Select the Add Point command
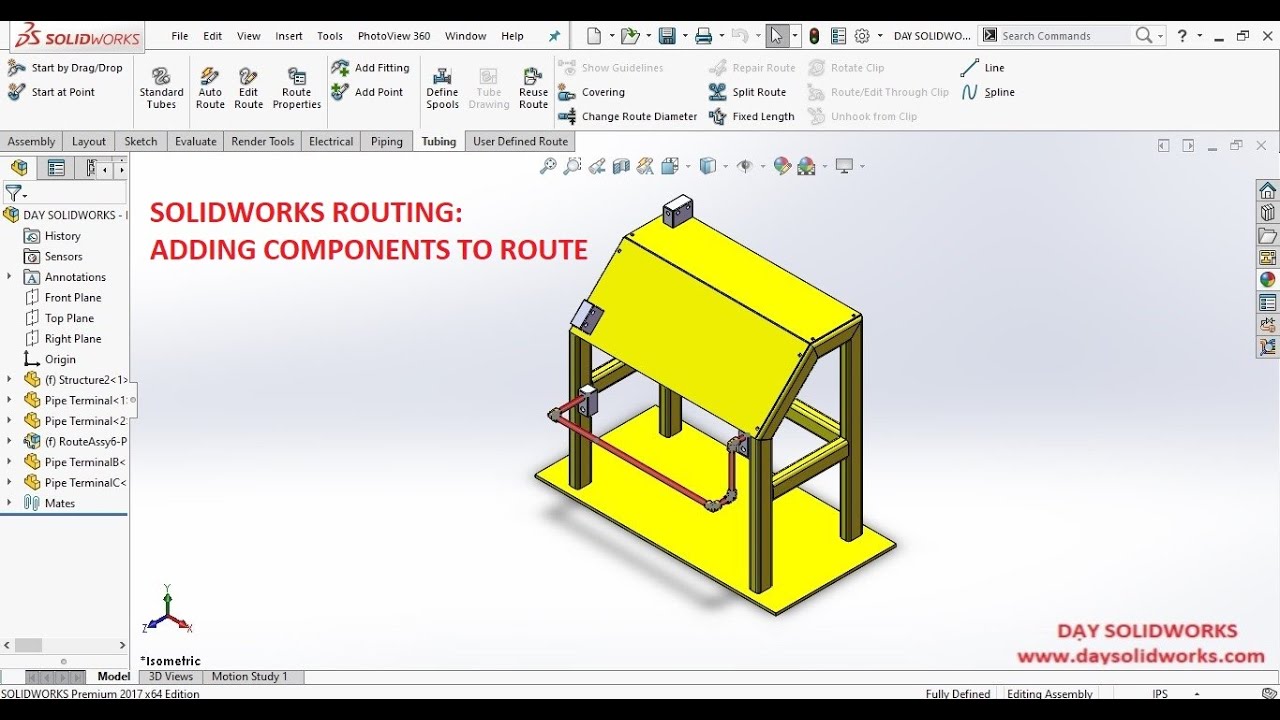 coord(367,92)
